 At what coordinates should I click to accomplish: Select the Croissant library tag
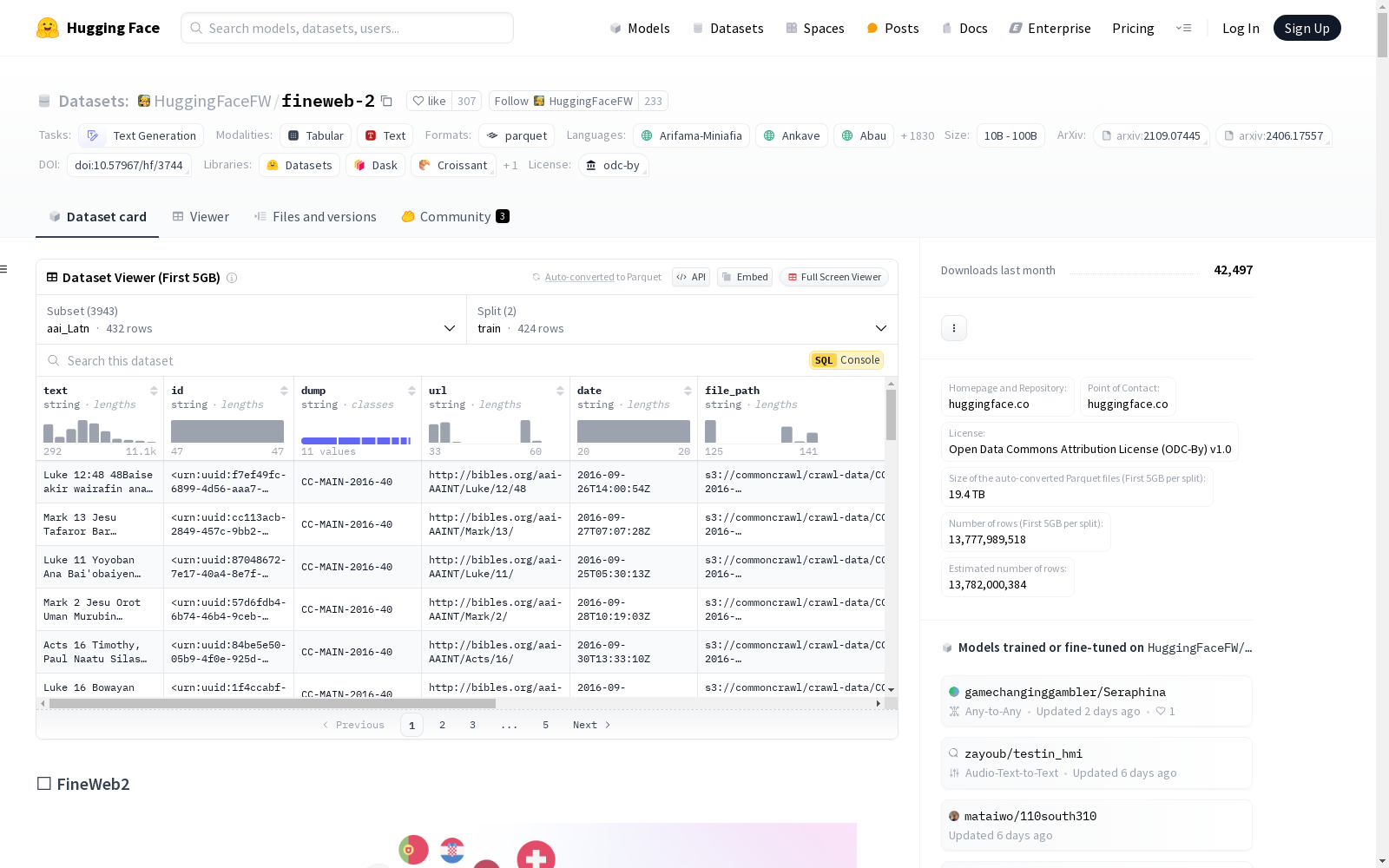point(453,165)
